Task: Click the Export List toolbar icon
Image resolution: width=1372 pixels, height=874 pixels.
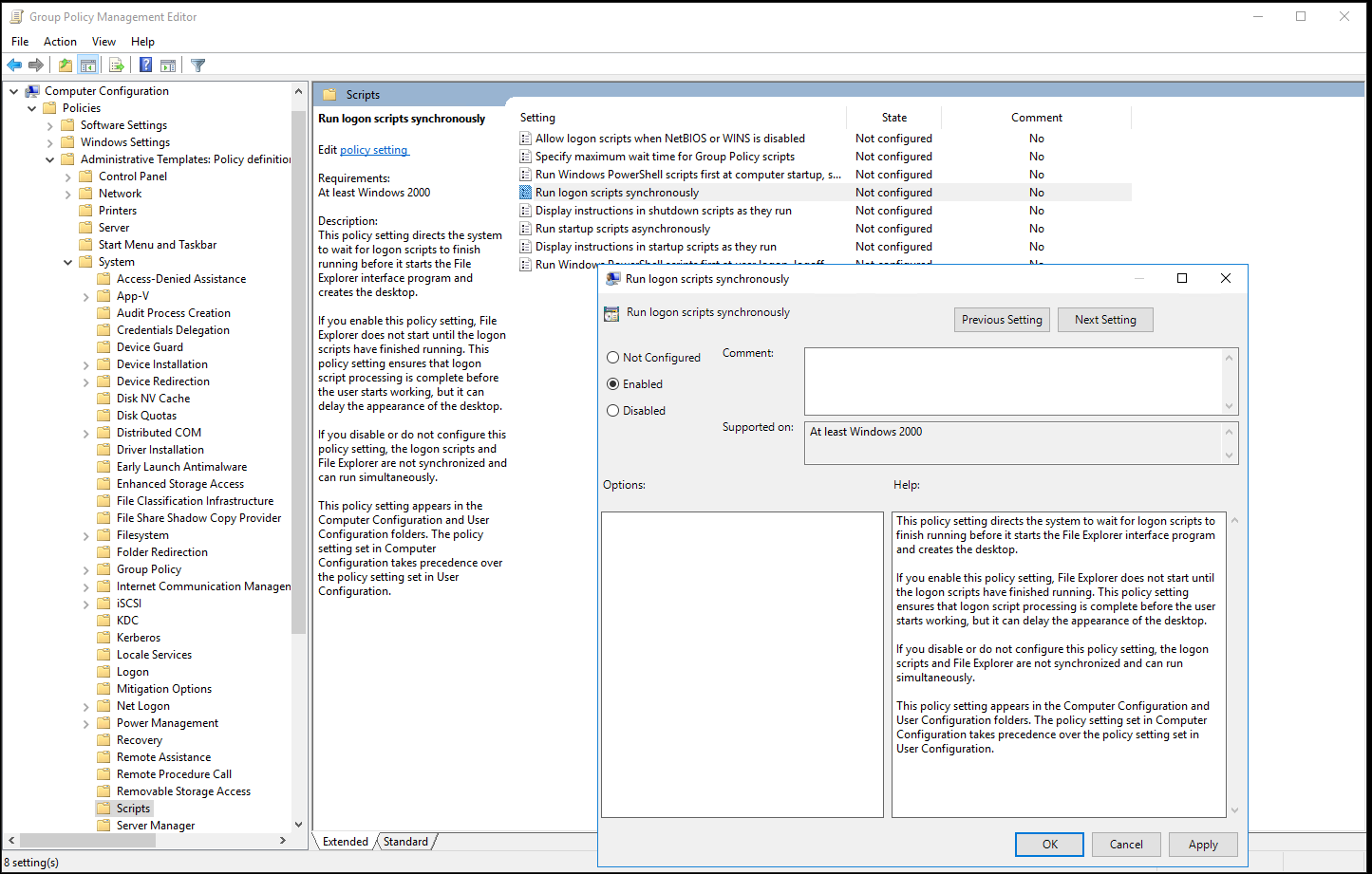Action: coord(116,65)
